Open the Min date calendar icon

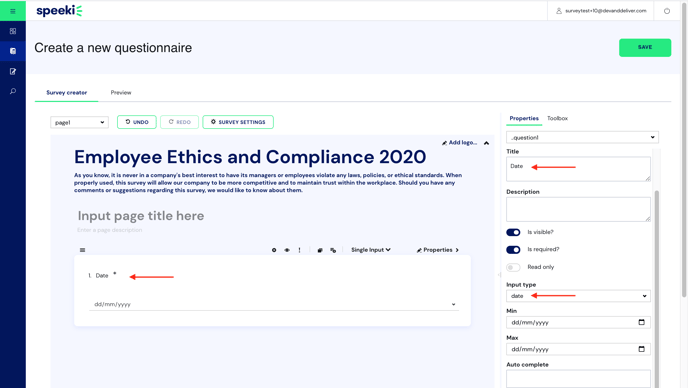point(641,322)
